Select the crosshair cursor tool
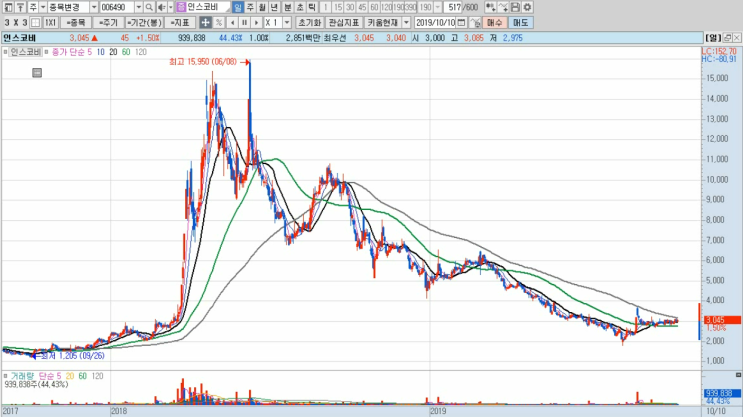 (205, 22)
